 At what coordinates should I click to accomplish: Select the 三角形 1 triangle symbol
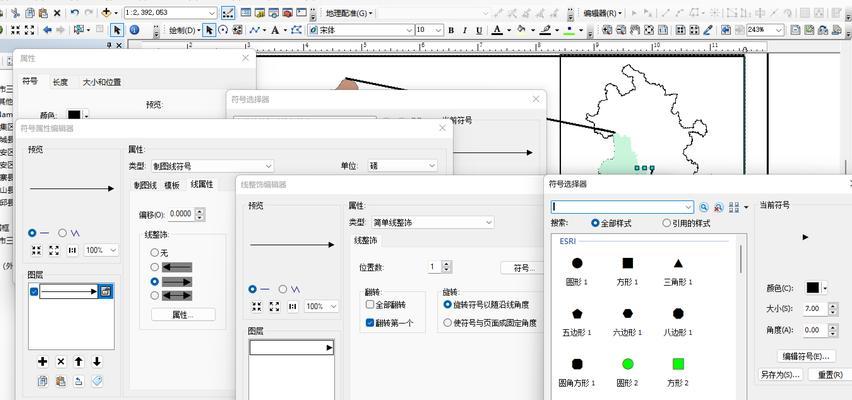point(677,264)
